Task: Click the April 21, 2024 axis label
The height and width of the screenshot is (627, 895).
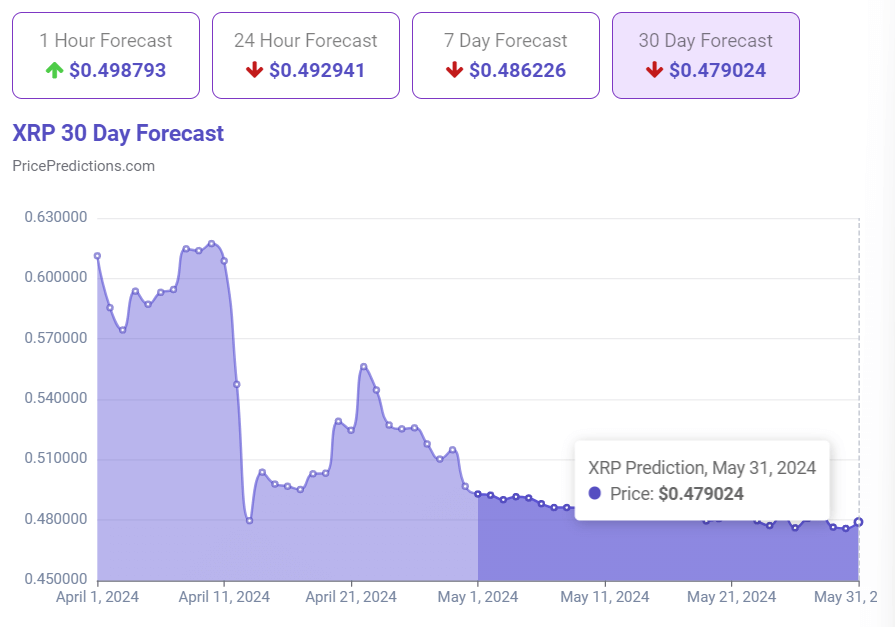Action: pos(351,597)
